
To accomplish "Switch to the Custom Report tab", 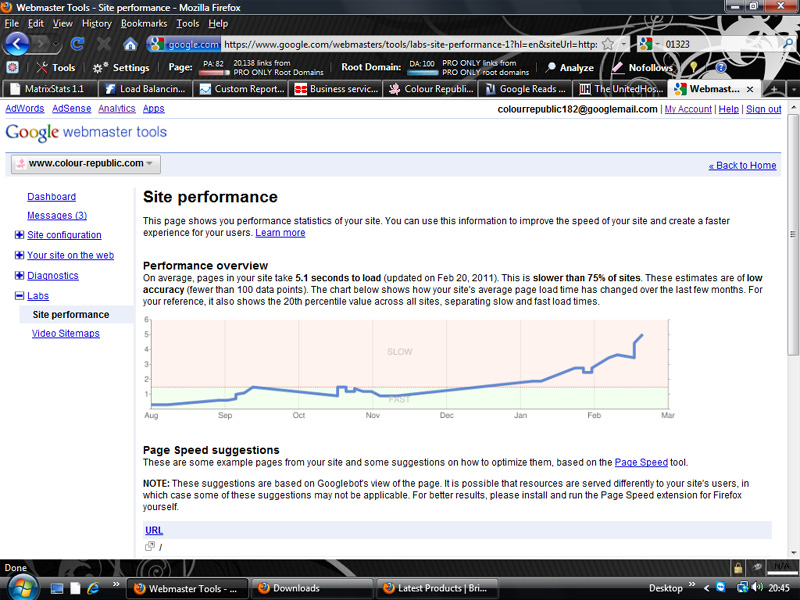I will [x=241, y=89].
